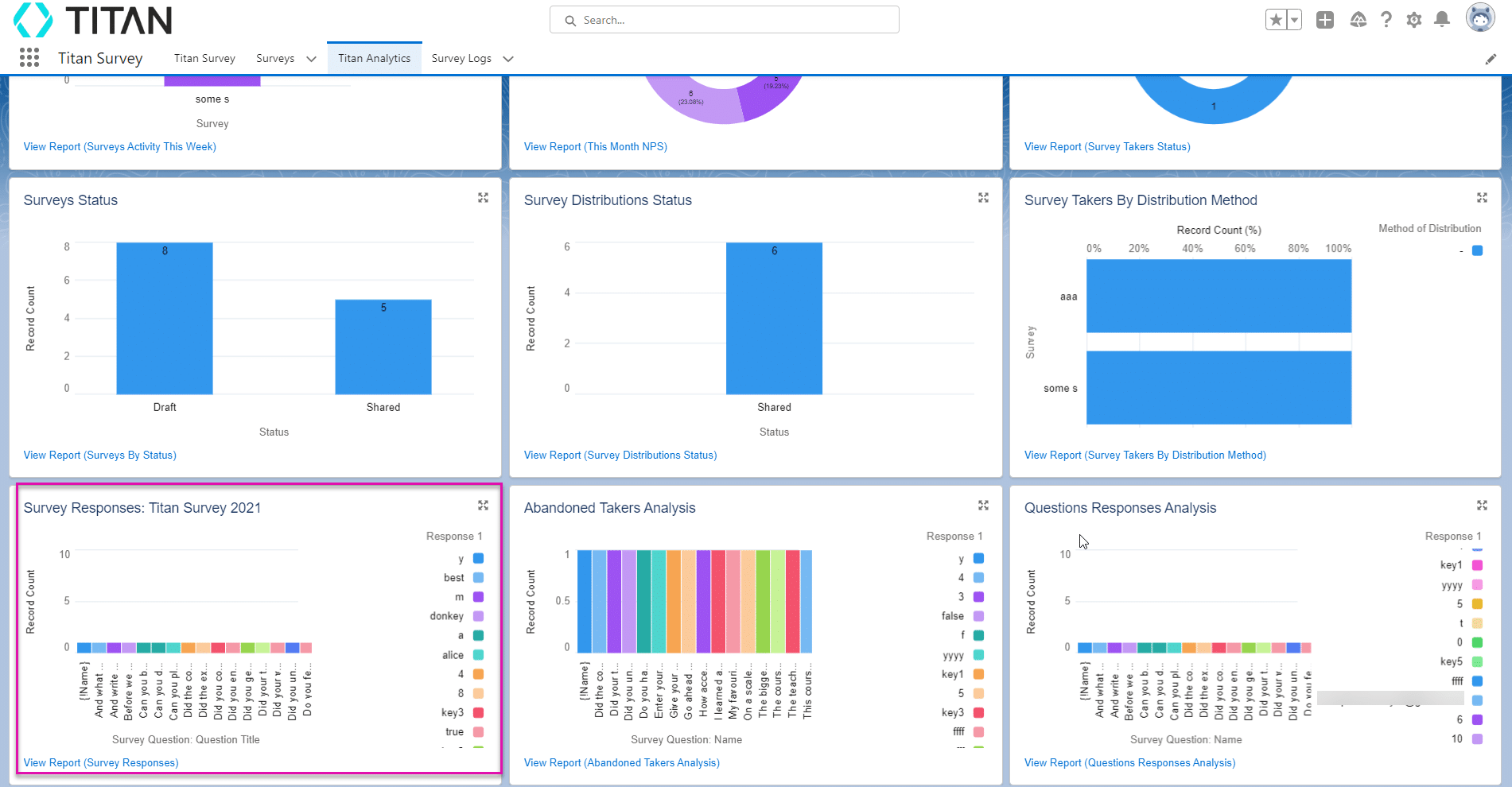Switch to the Titan Survey tab
This screenshot has width=1512, height=787.
pyautogui.click(x=204, y=59)
